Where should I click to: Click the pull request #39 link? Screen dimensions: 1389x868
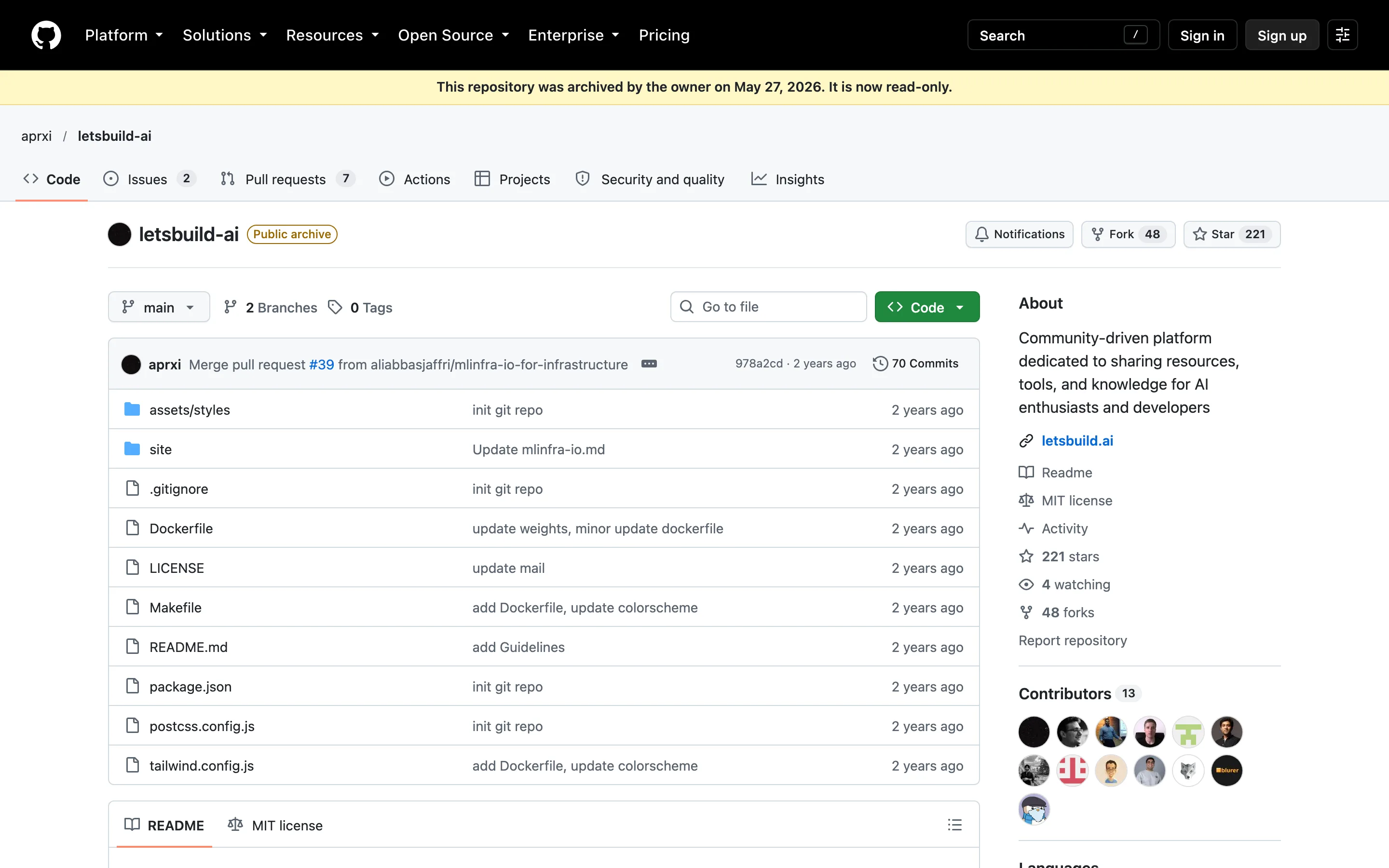point(321,365)
